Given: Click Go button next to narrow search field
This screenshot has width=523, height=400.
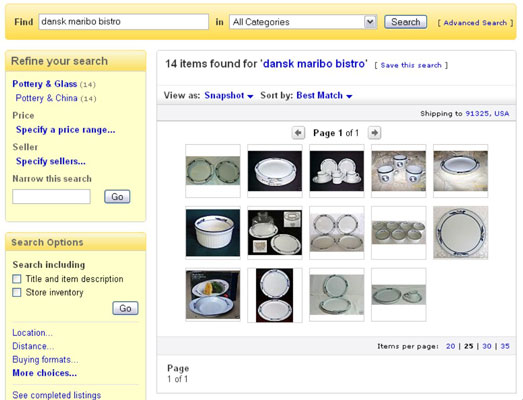Looking at the screenshot, I should click(x=117, y=196).
